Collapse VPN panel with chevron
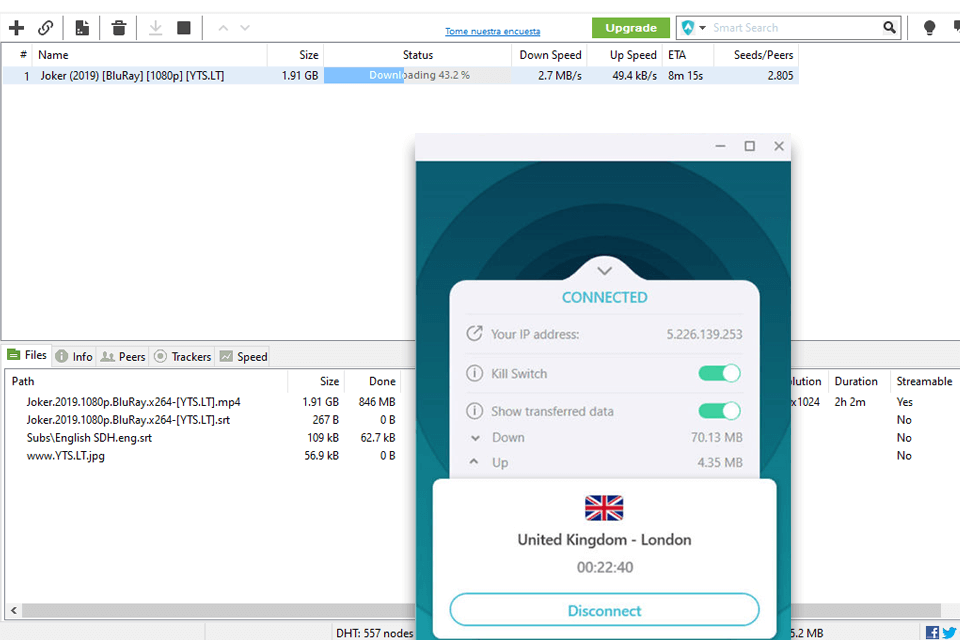The height and width of the screenshot is (640, 960). 604,271
